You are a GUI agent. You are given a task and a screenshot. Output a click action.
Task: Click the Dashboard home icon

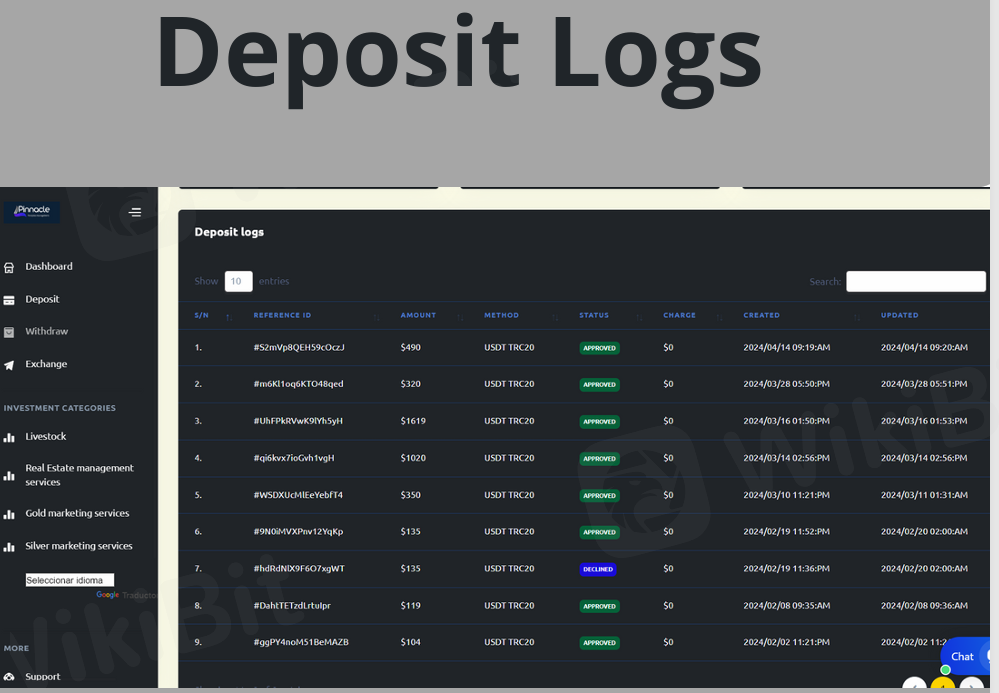pyautogui.click(x=9, y=267)
